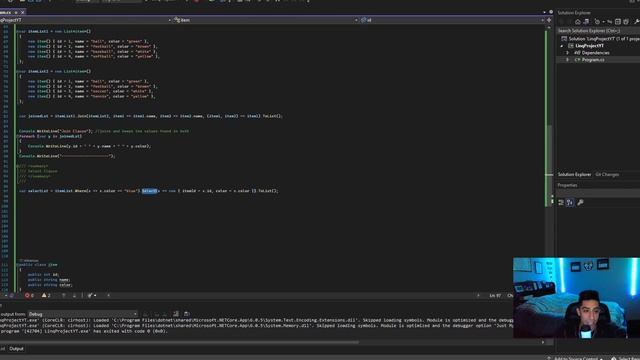This screenshot has width=640, height=360.
Task: Select the Output tab at bottom
Action: click(16, 349)
